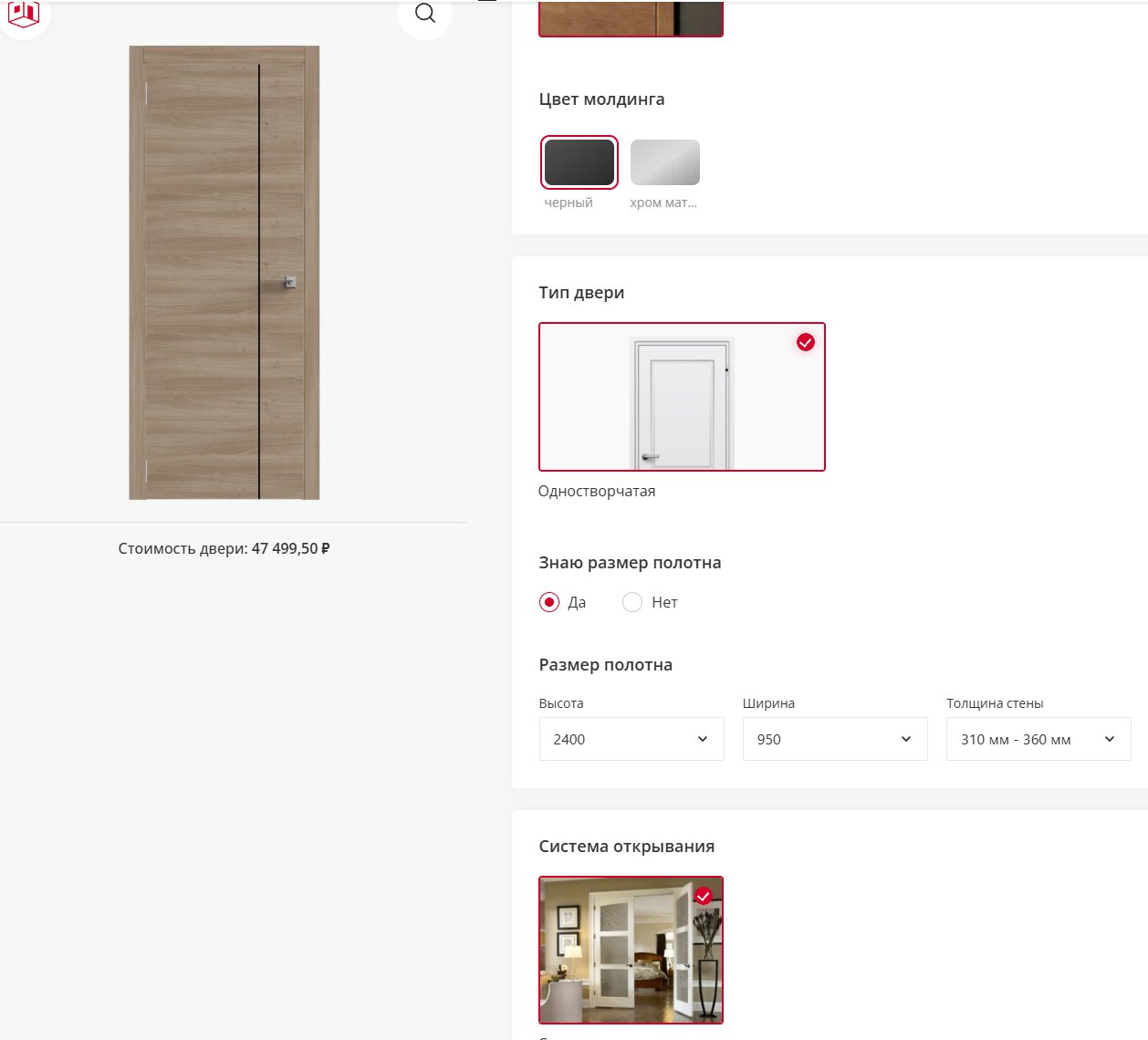Click the checkmark badge on opening system photo
Screen dimensions: 1148x1040
(704, 896)
